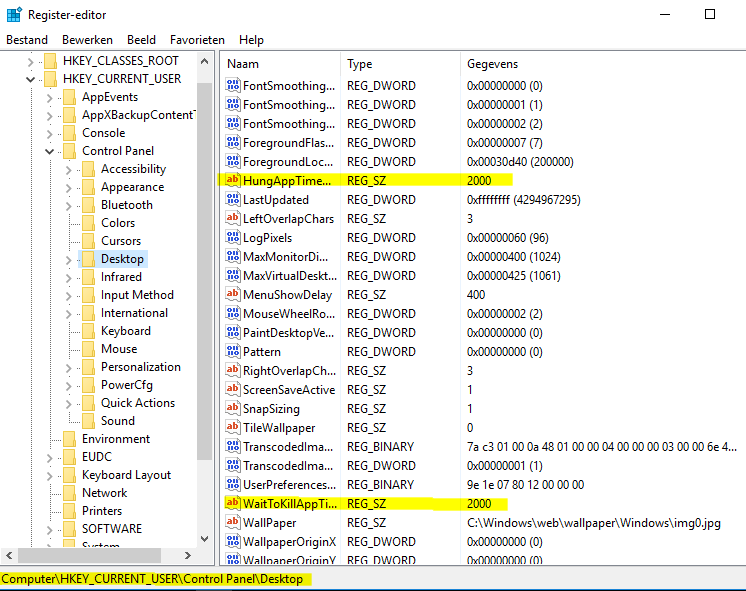The image size is (746, 591).
Task: Click the WallPaper string value icon
Action: coord(233,522)
